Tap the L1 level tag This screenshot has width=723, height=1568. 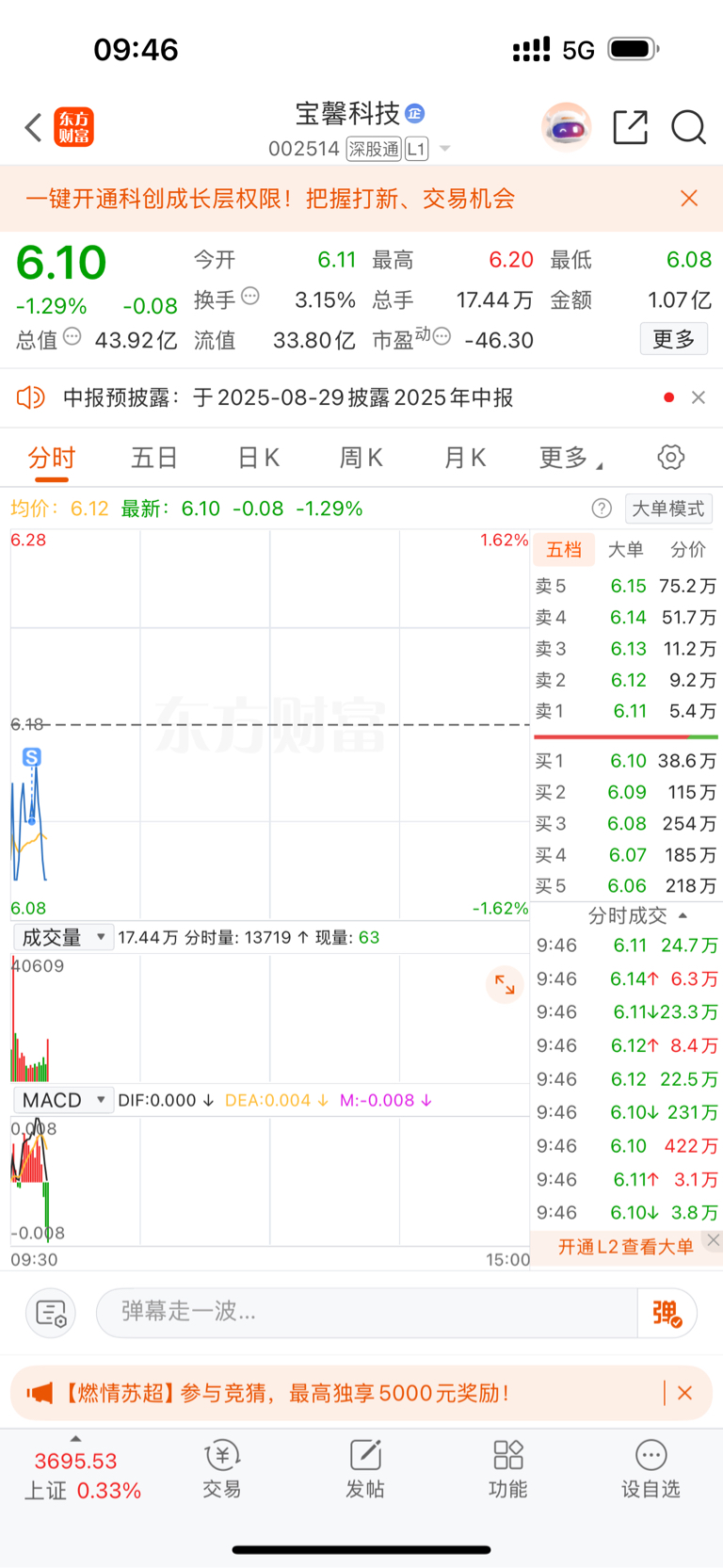tap(416, 149)
